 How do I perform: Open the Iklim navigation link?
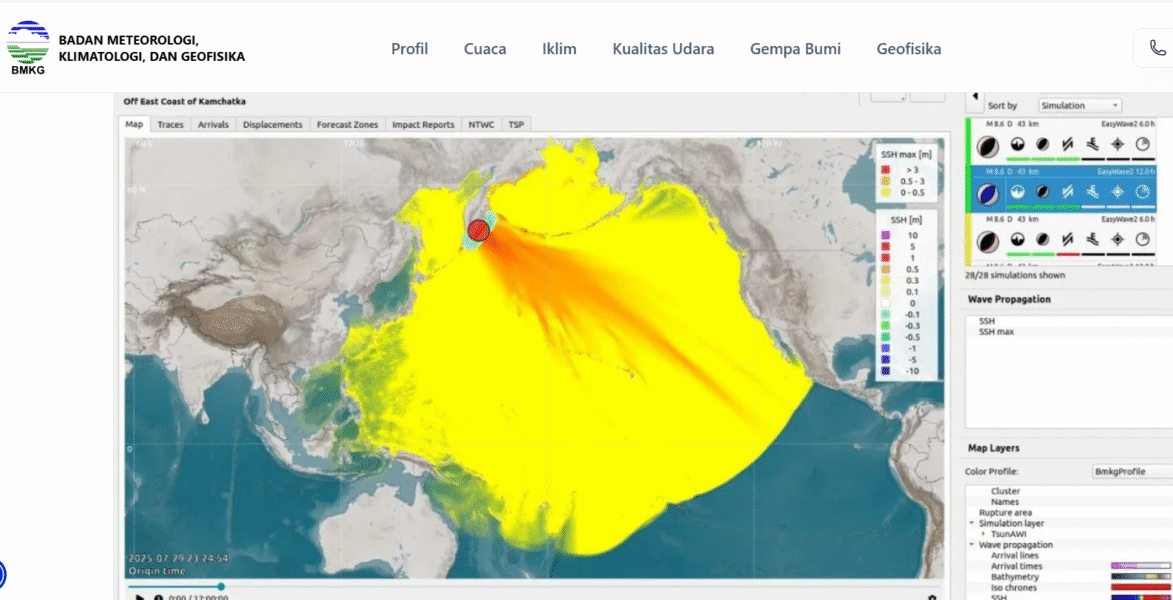click(x=560, y=49)
